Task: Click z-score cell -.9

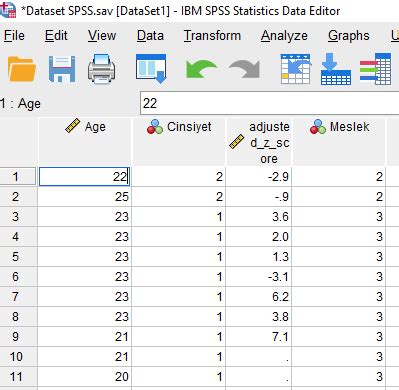Action: point(259,196)
